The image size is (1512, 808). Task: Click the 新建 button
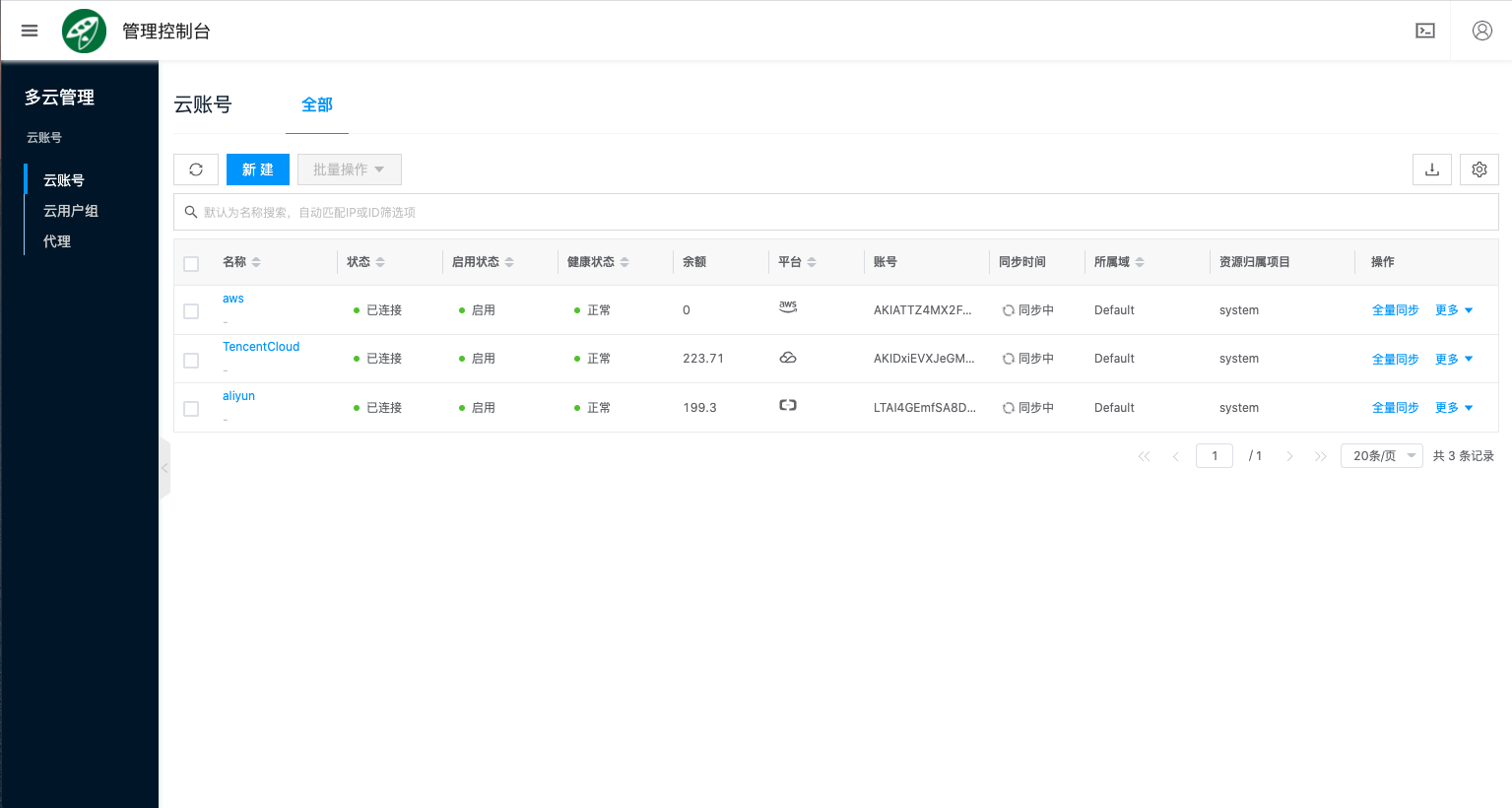point(257,169)
